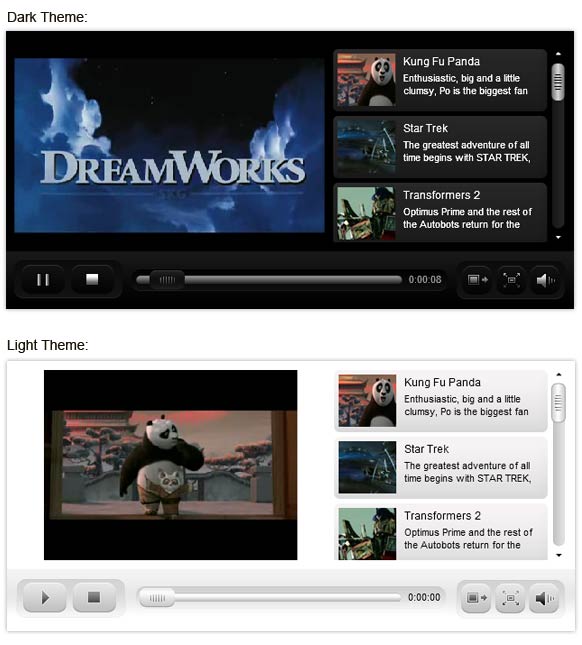This screenshot has height=645, width=582.
Task: Click stop button in light theme player
Action: coord(94,597)
